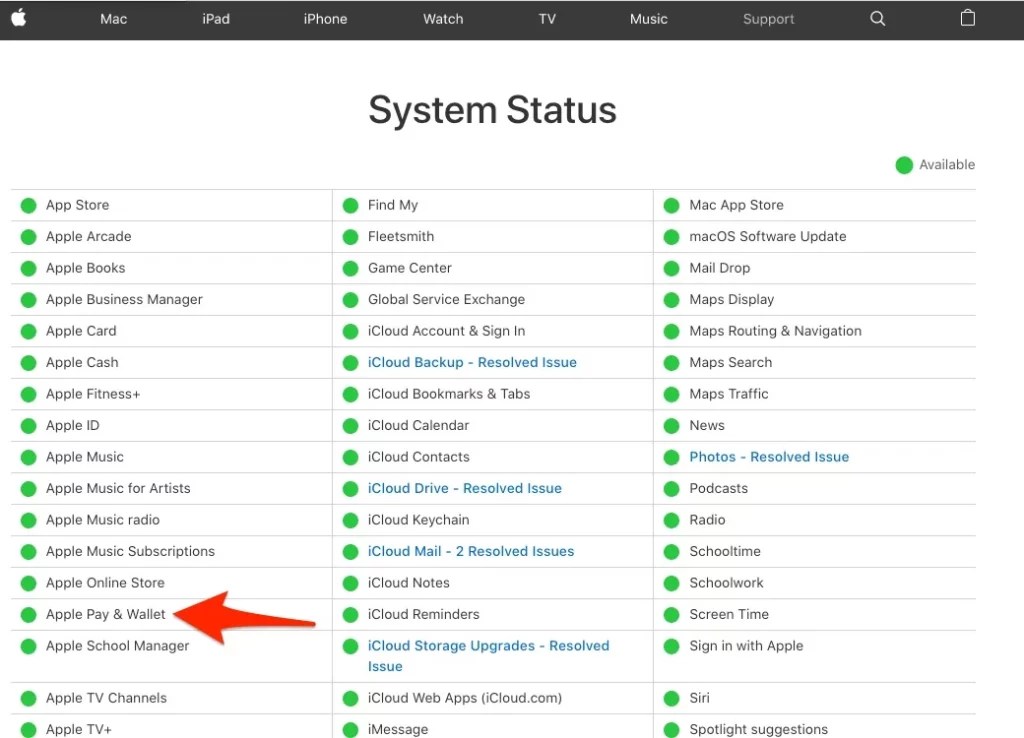This screenshot has width=1024, height=738.
Task: Click the status dot next to News
Action: [671, 426]
